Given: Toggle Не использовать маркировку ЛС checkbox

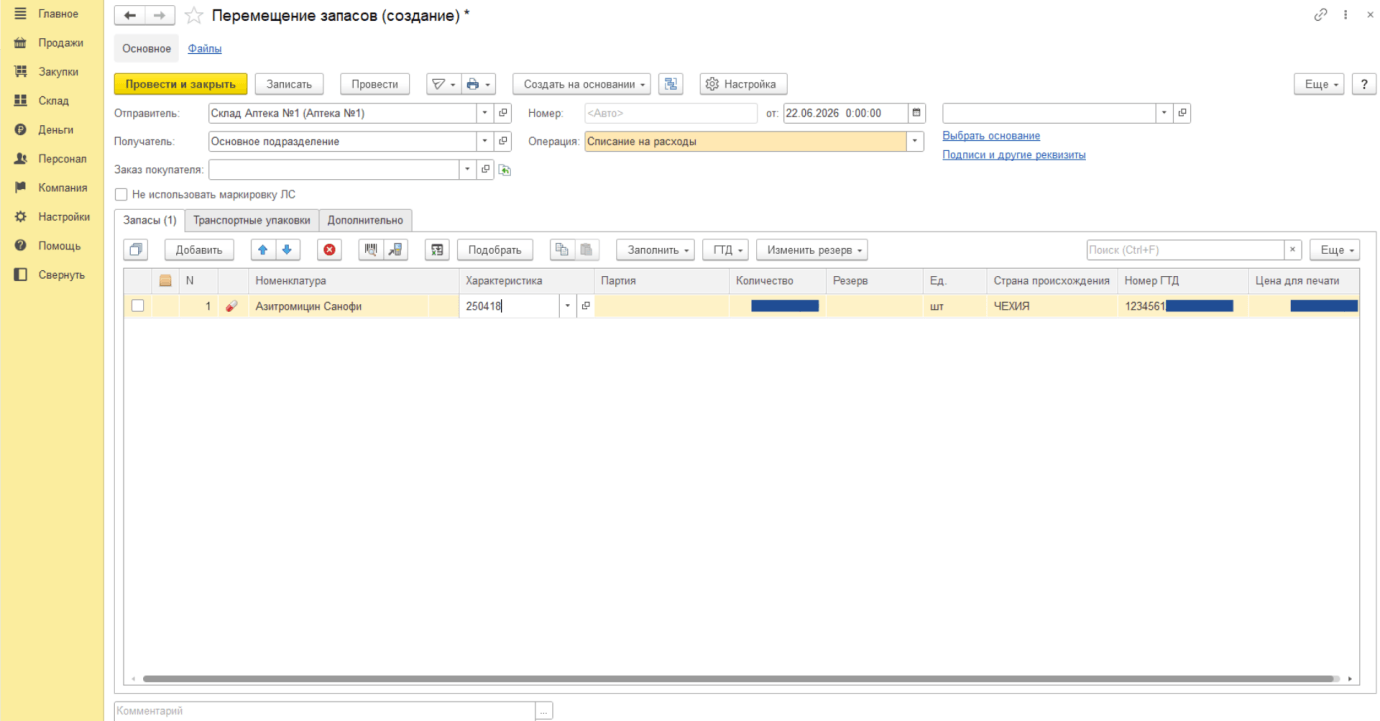Looking at the screenshot, I should click(x=121, y=195).
